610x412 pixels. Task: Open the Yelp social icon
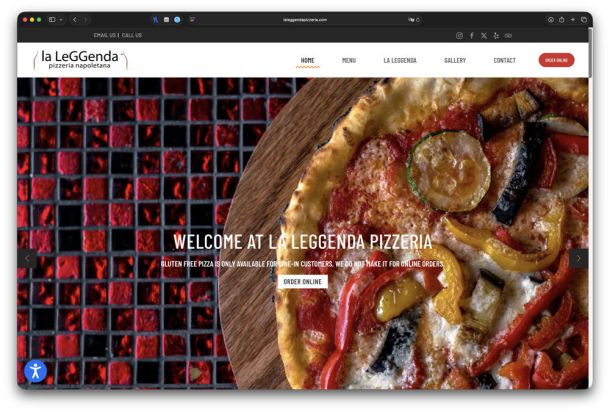point(496,35)
